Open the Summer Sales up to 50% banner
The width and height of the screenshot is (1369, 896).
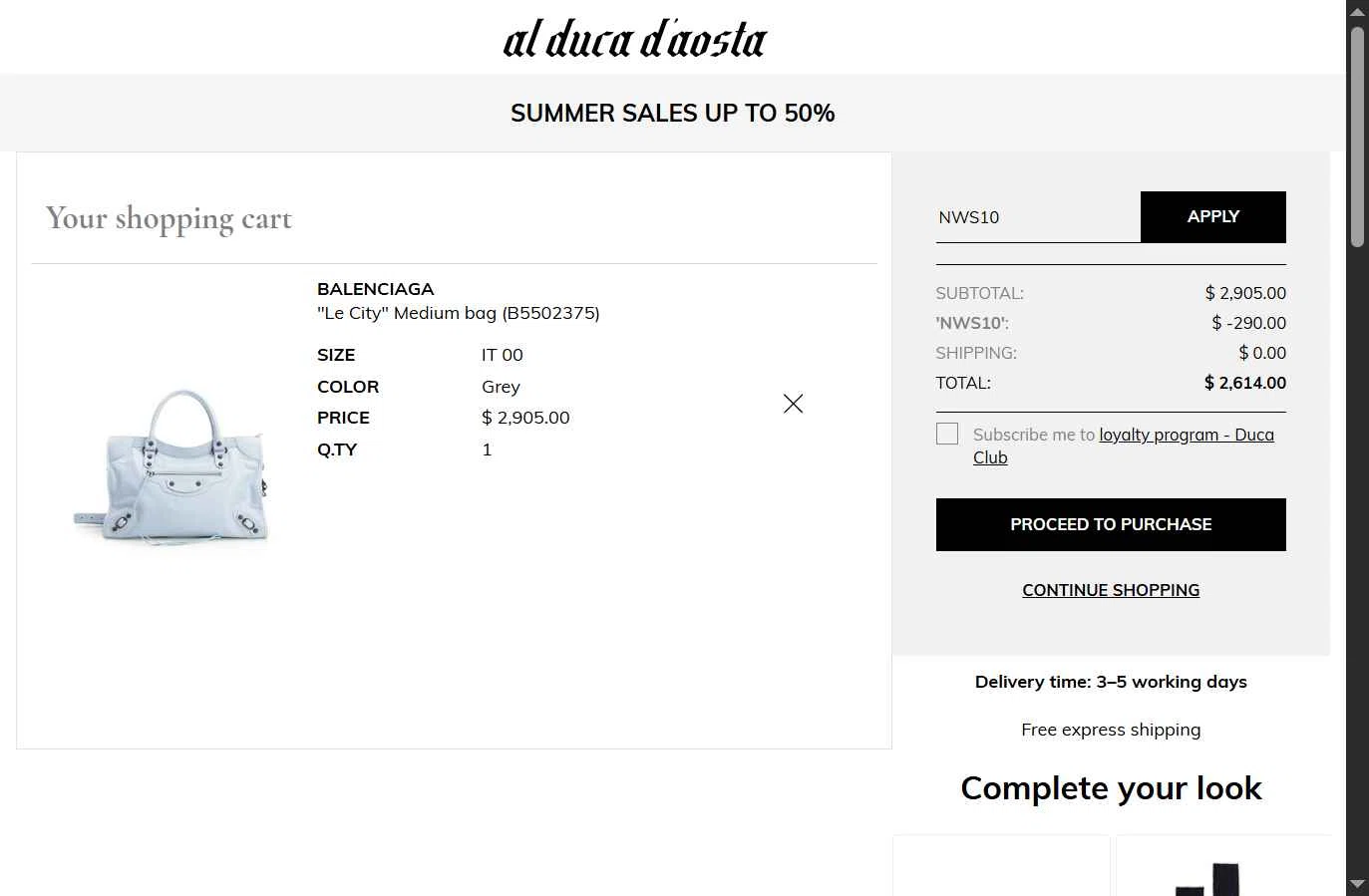tap(672, 113)
